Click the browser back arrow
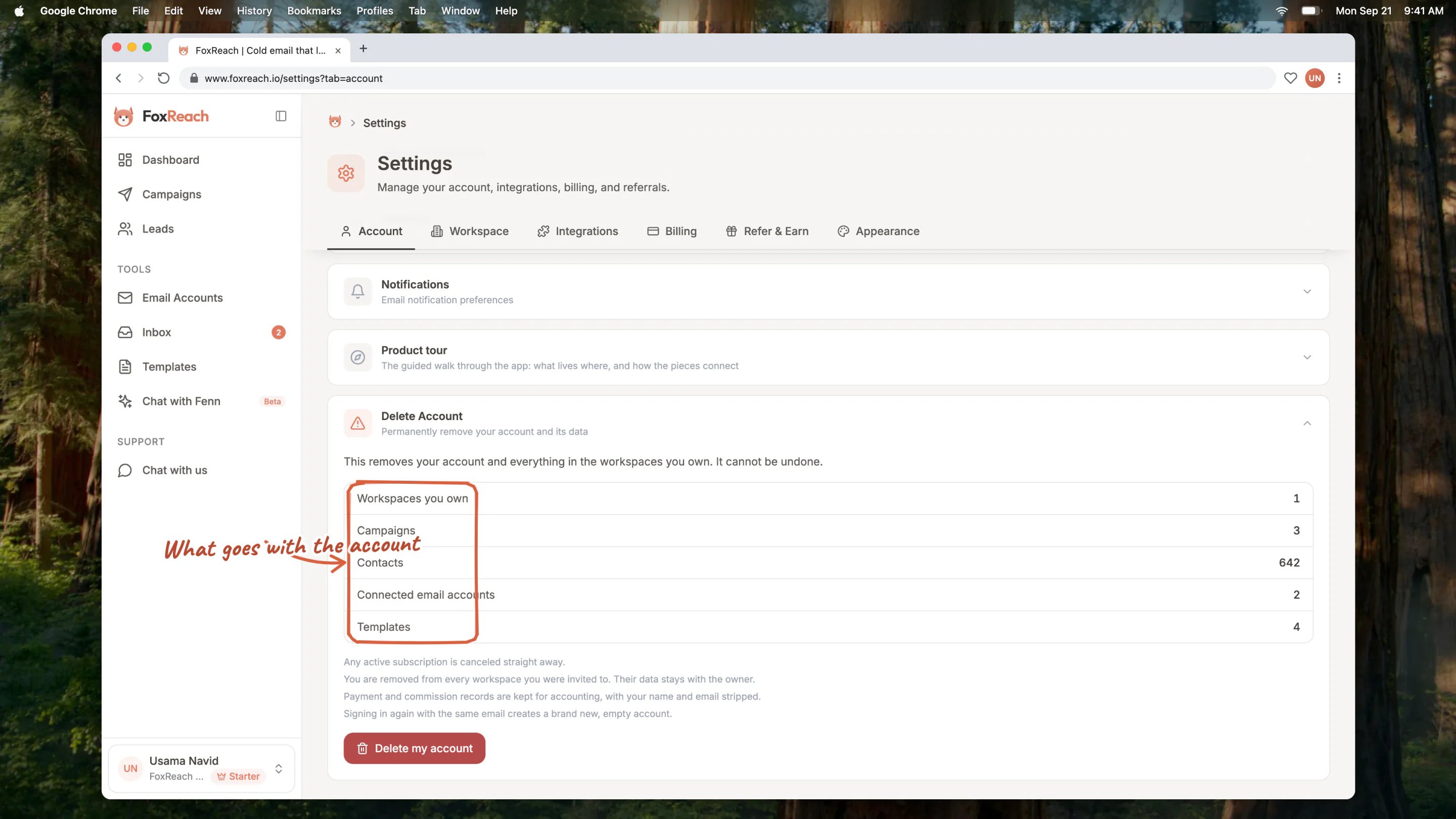This screenshot has width=1456, height=819. tap(119, 78)
